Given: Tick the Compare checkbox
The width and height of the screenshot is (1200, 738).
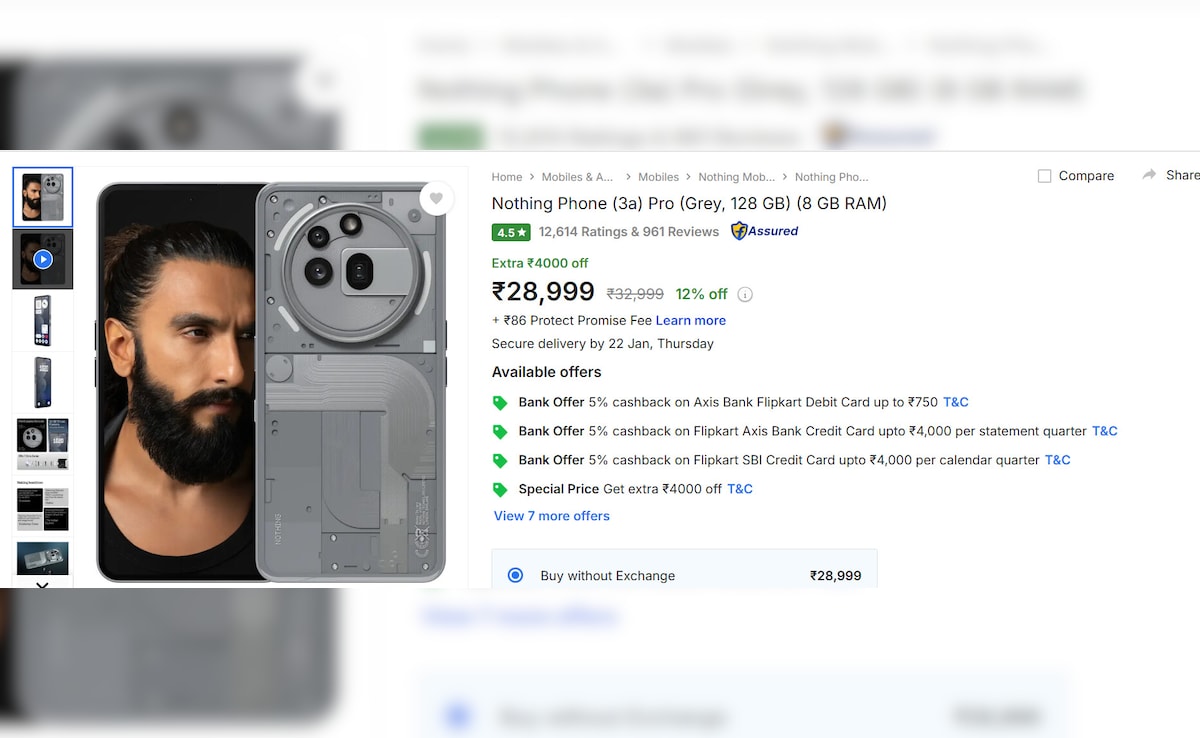Looking at the screenshot, I should [1044, 176].
